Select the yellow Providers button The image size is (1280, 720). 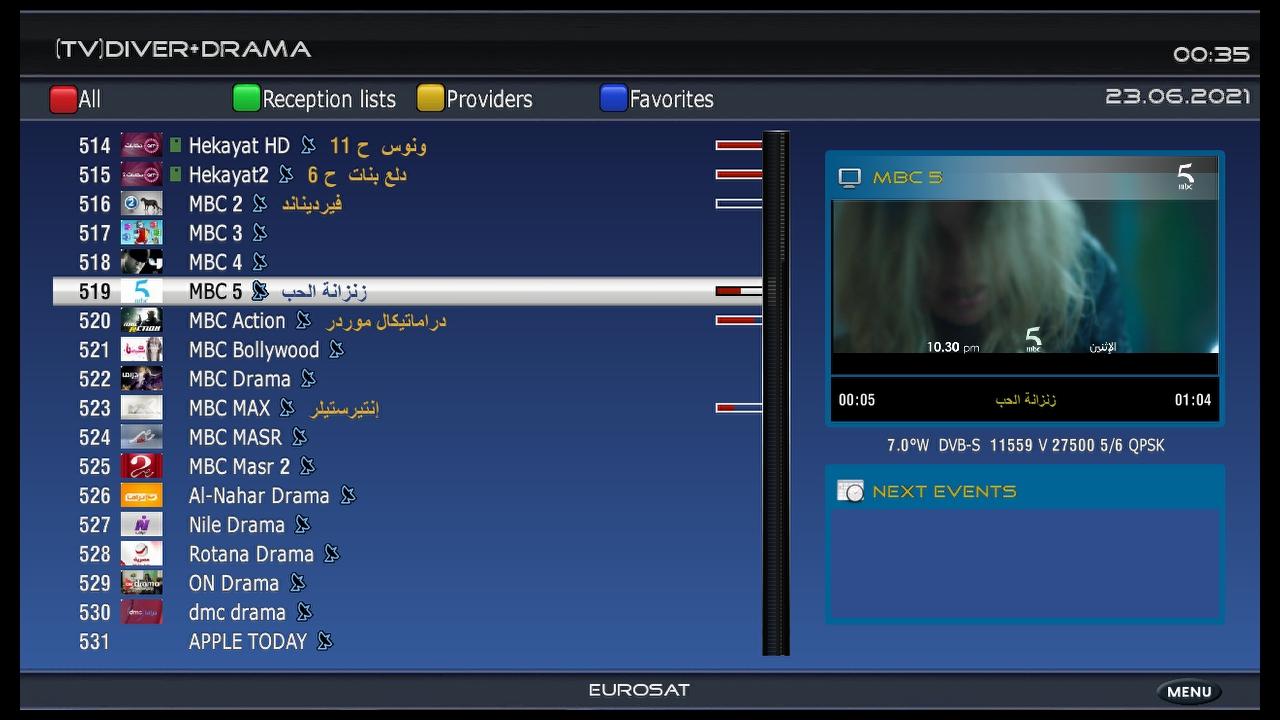point(430,98)
